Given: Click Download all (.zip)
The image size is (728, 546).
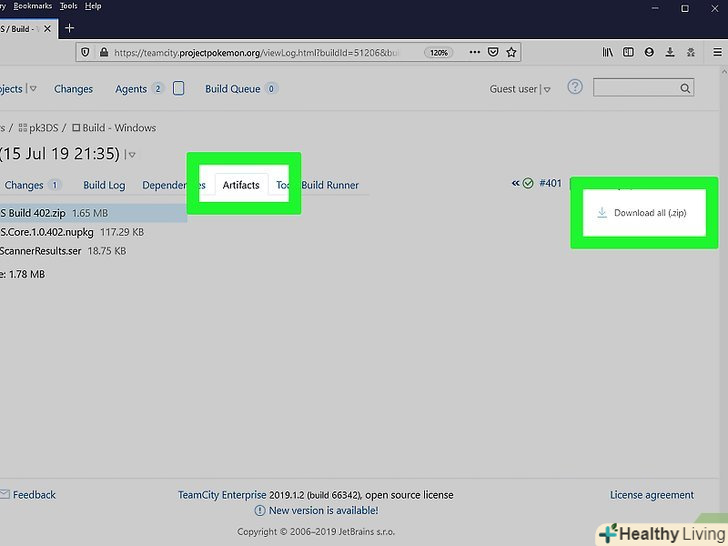Looking at the screenshot, I should click(x=650, y=213).
